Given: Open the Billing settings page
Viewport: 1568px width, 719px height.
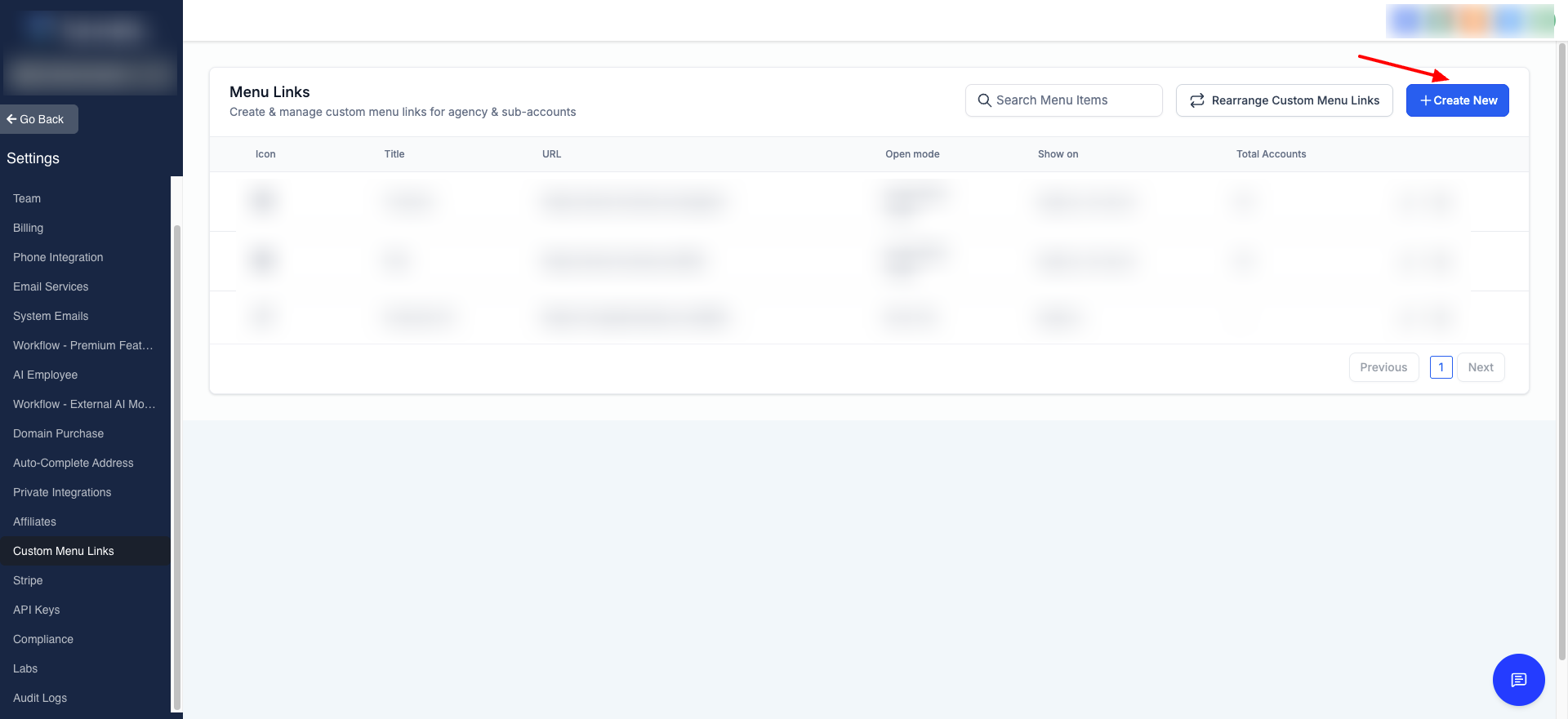Looking at the screenshot, I should pyautogui.click(x=29, y=228).
